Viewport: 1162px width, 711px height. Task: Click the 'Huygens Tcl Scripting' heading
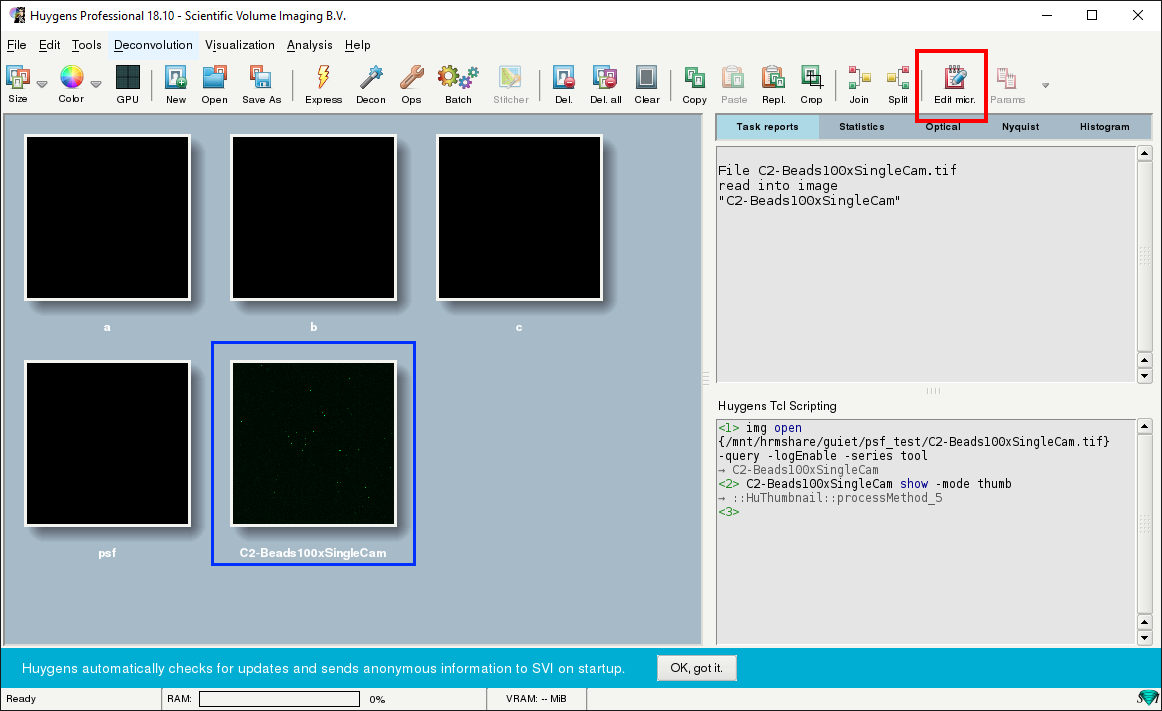pos(777,406)
